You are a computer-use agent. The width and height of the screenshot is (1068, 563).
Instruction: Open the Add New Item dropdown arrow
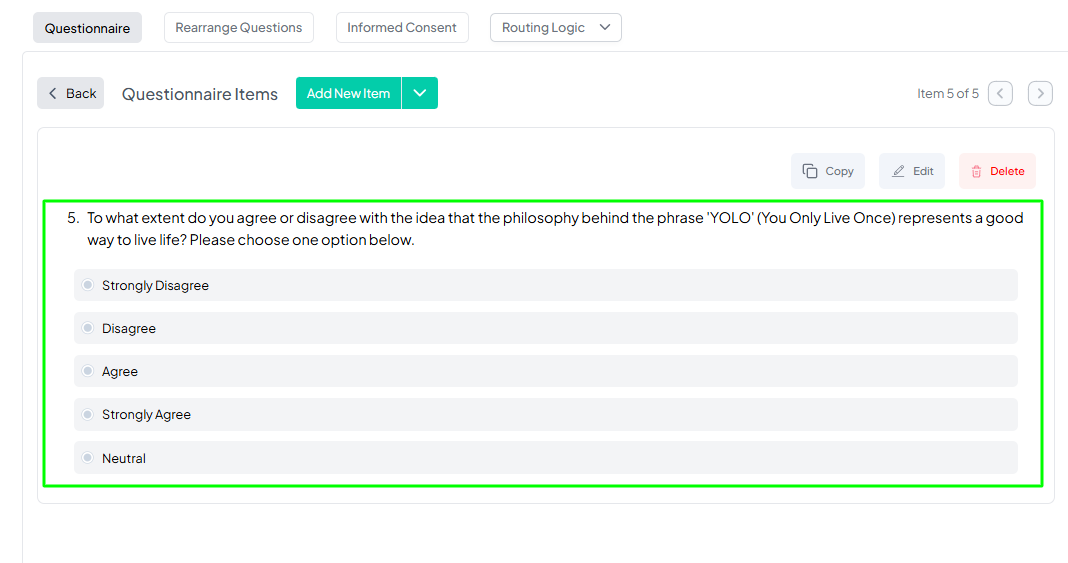[420, 93]
